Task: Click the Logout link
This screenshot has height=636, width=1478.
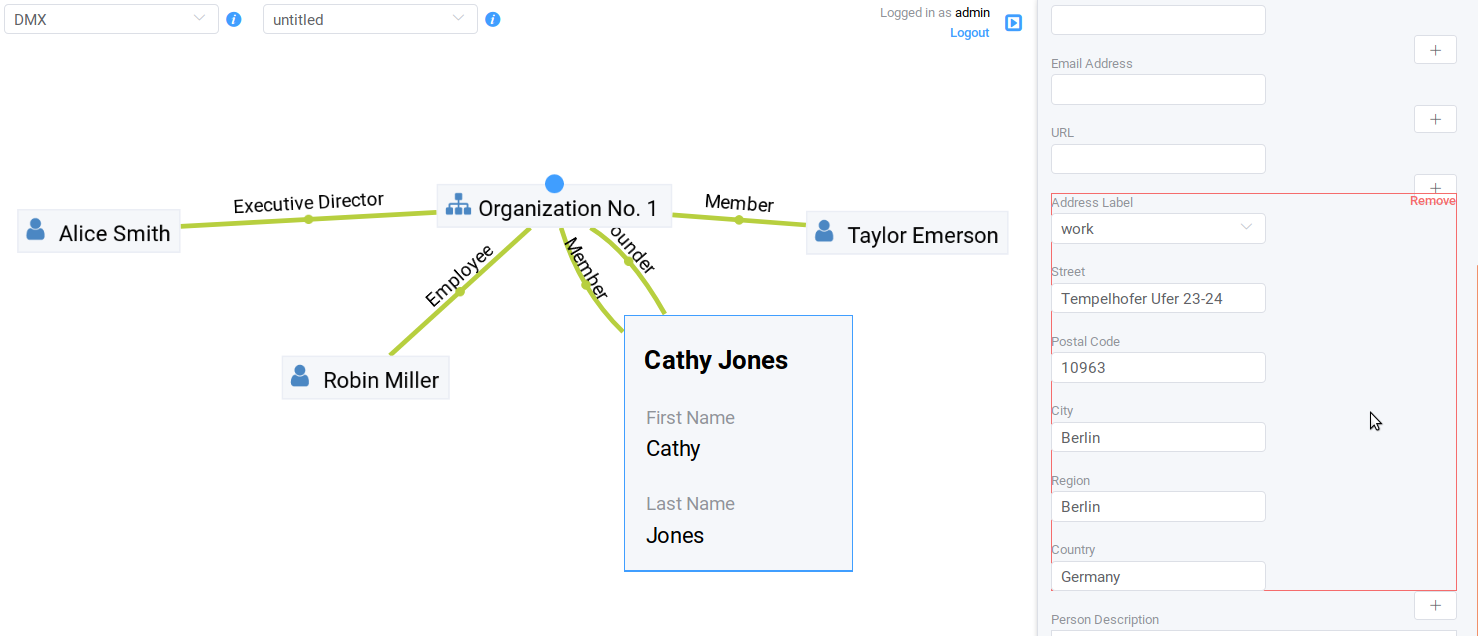Action: tap(969, 33)
